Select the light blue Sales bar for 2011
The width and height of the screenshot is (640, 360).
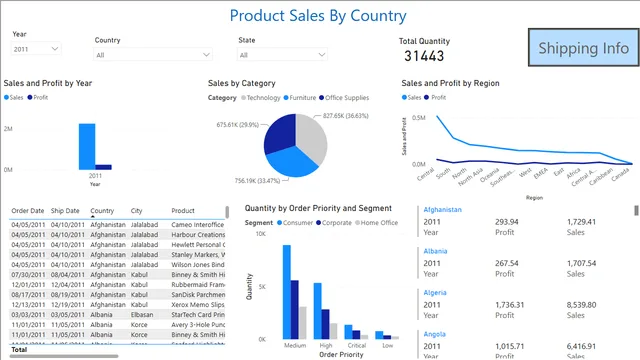87,147
